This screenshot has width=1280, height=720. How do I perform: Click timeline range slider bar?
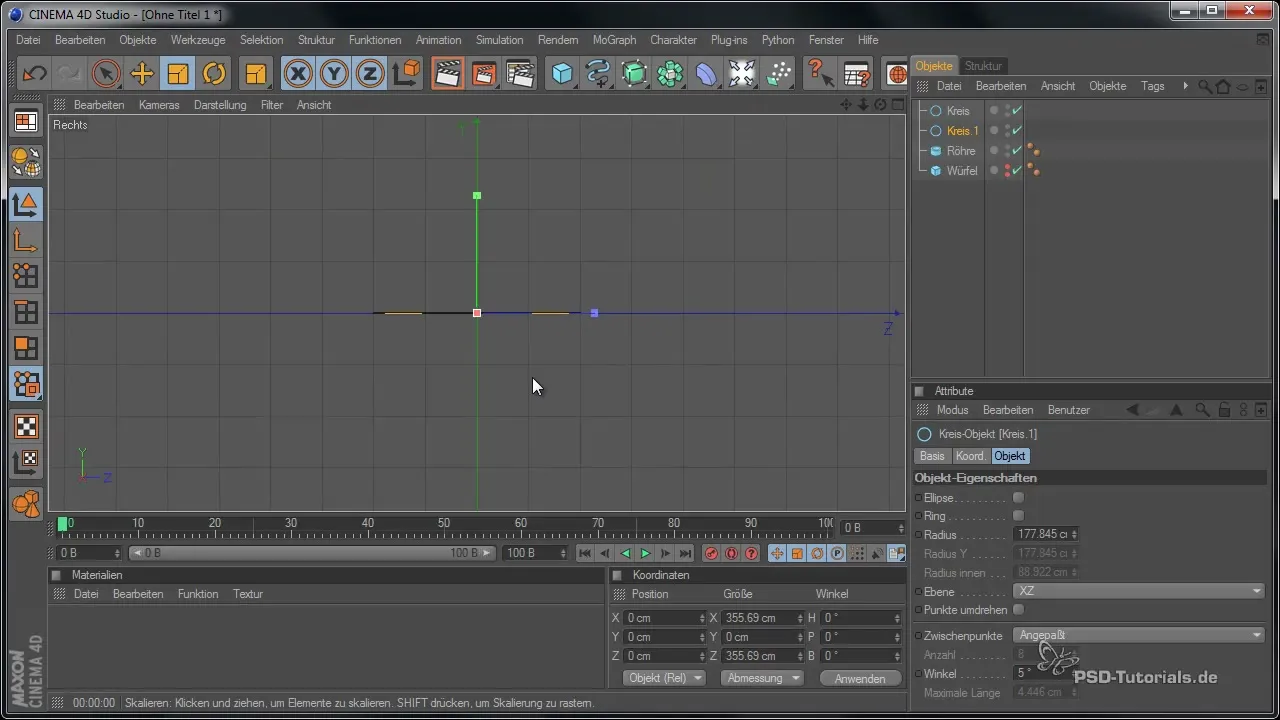(312, 553)
